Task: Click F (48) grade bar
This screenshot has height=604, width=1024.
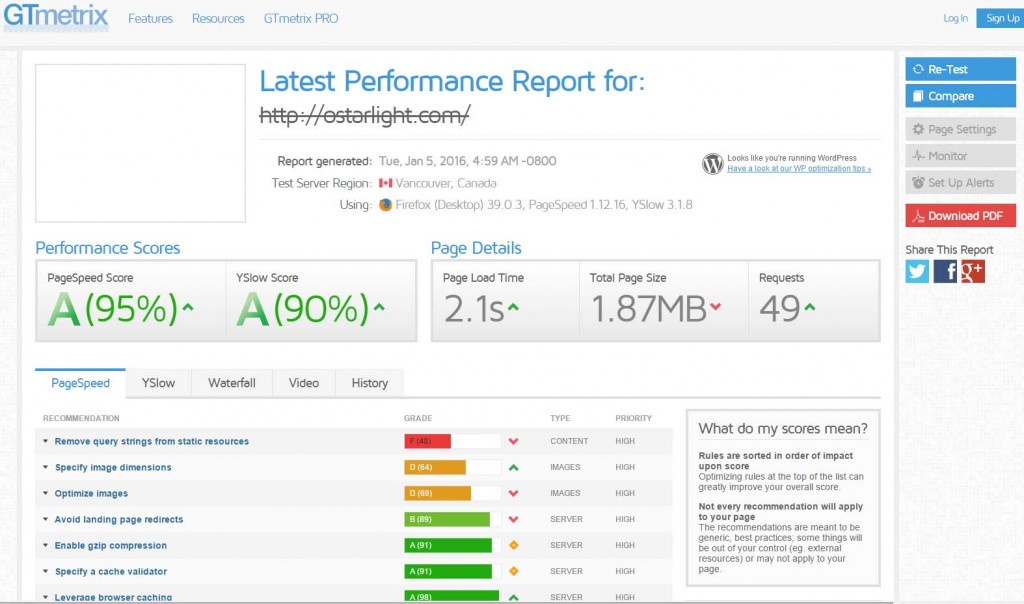Action: (x=427, y=441)
